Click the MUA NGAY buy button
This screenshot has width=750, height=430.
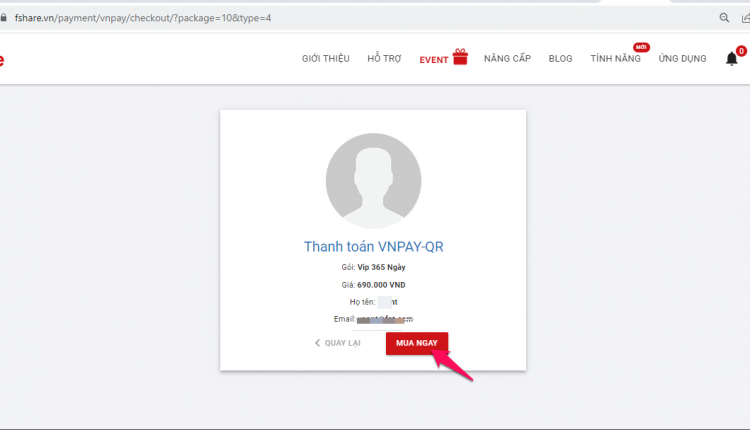417,343
